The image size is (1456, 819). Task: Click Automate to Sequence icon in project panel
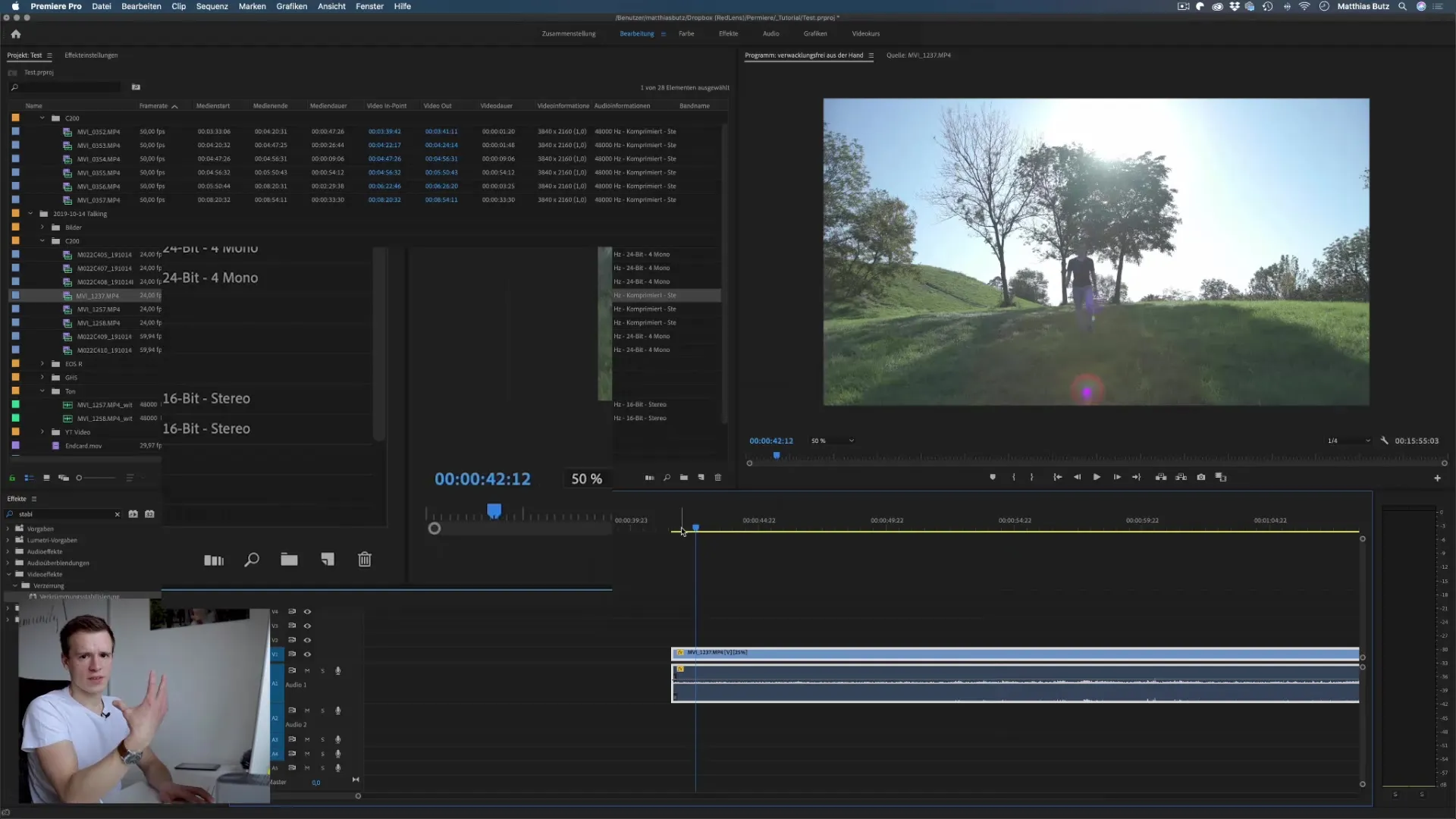click(649, 478)
